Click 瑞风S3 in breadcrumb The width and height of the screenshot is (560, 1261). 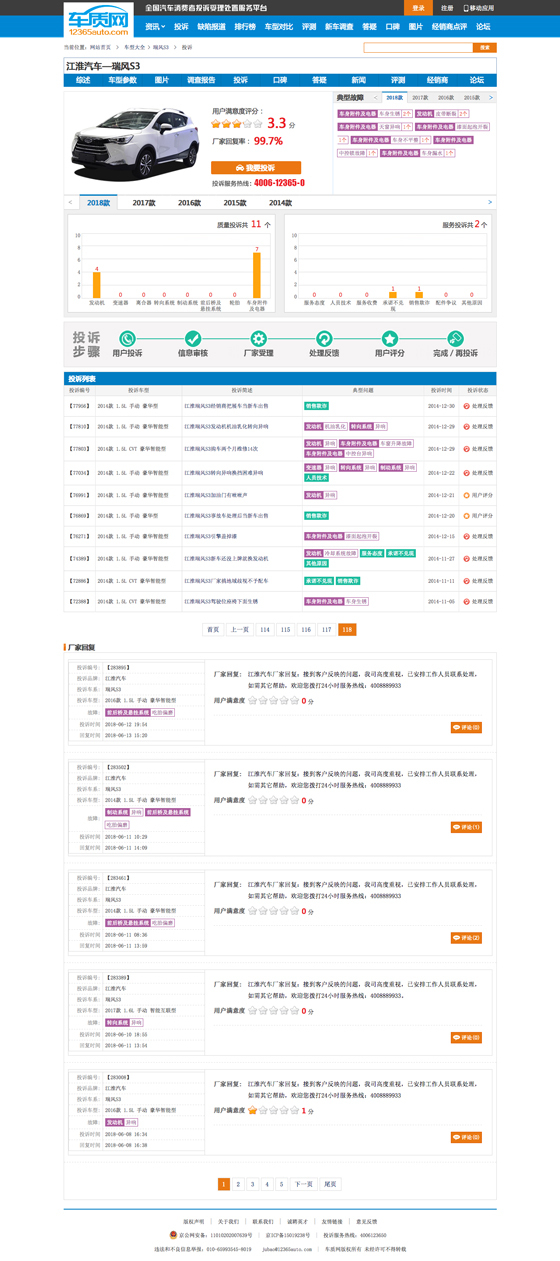(160, 47)
